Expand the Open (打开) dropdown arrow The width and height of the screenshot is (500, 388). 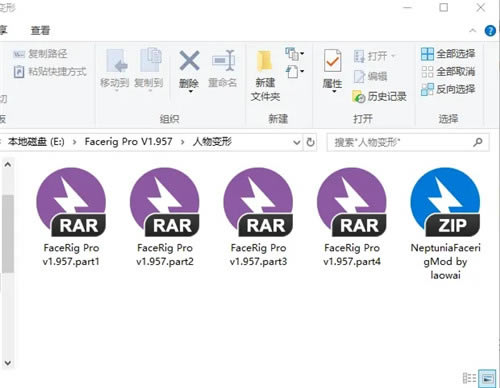point(393,56)
